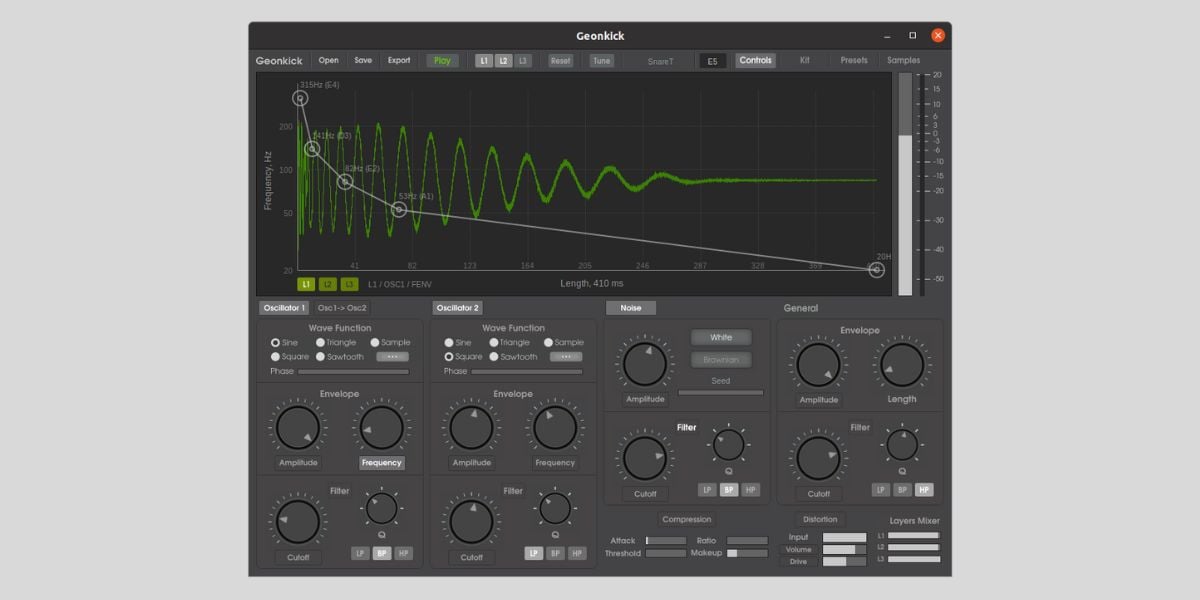
Task: Adjust the Noise filter Q knob
Action: [x=728, y=445]
